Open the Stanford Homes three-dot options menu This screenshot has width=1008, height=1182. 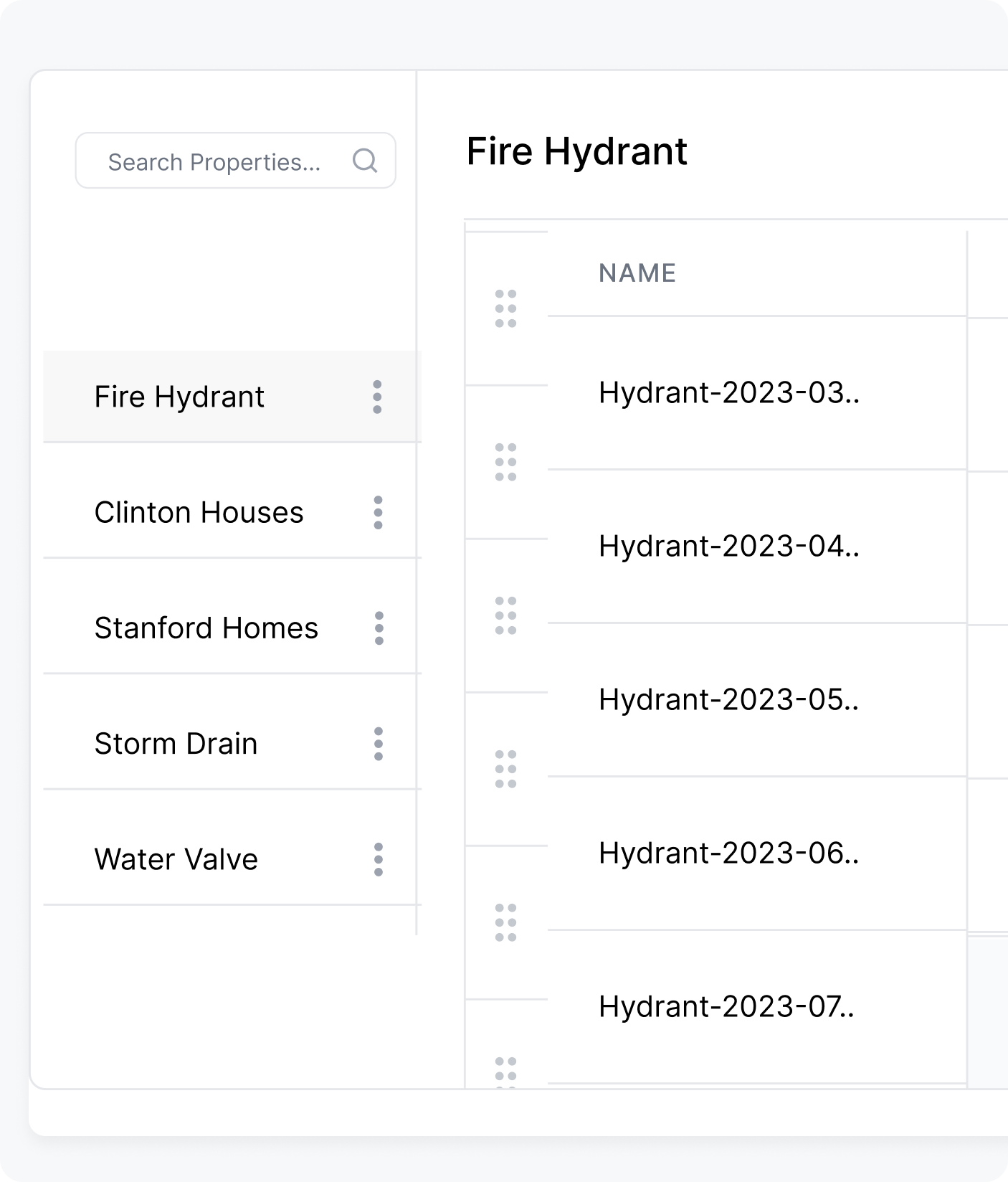point(379,628)
